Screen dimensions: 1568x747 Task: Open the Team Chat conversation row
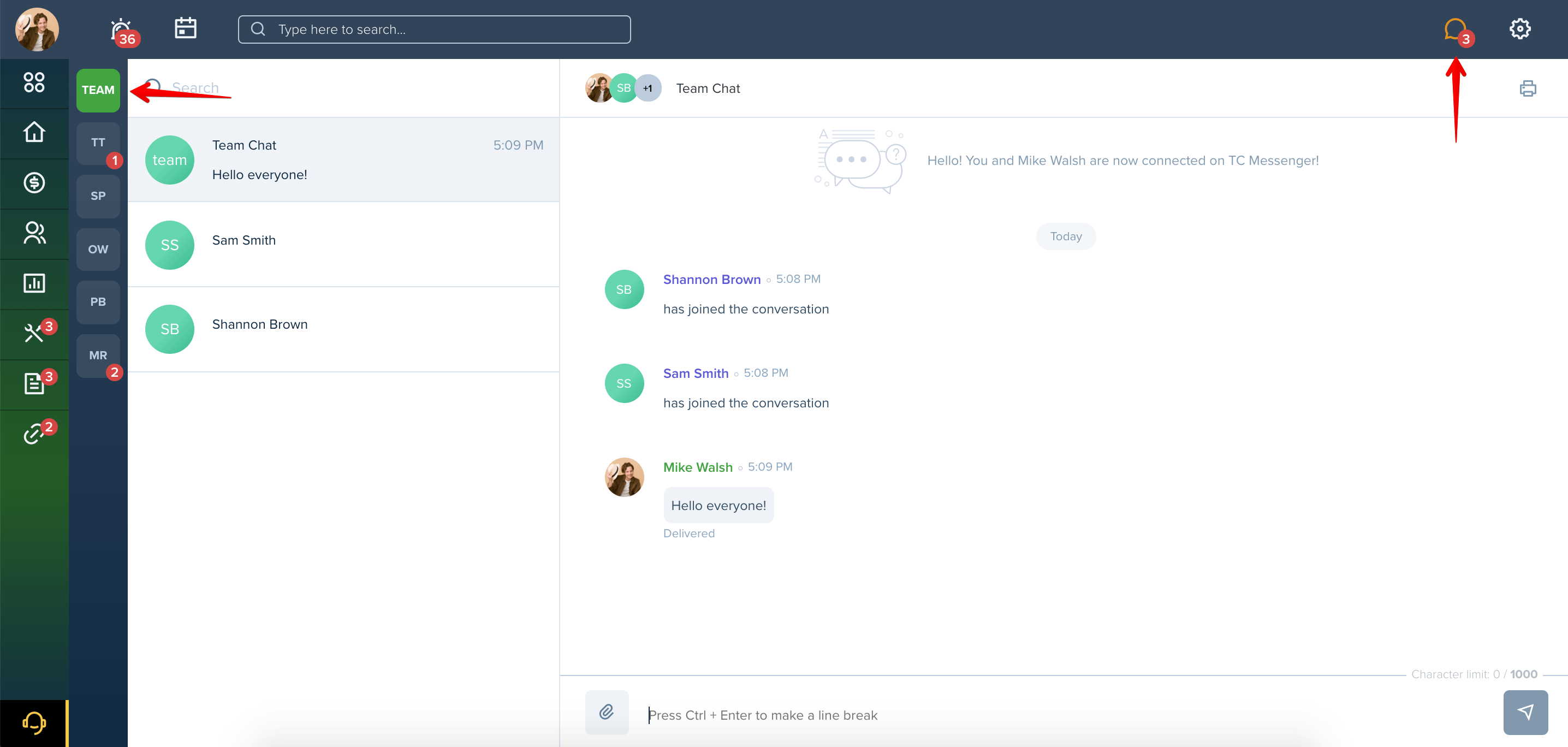click(343, 159)
